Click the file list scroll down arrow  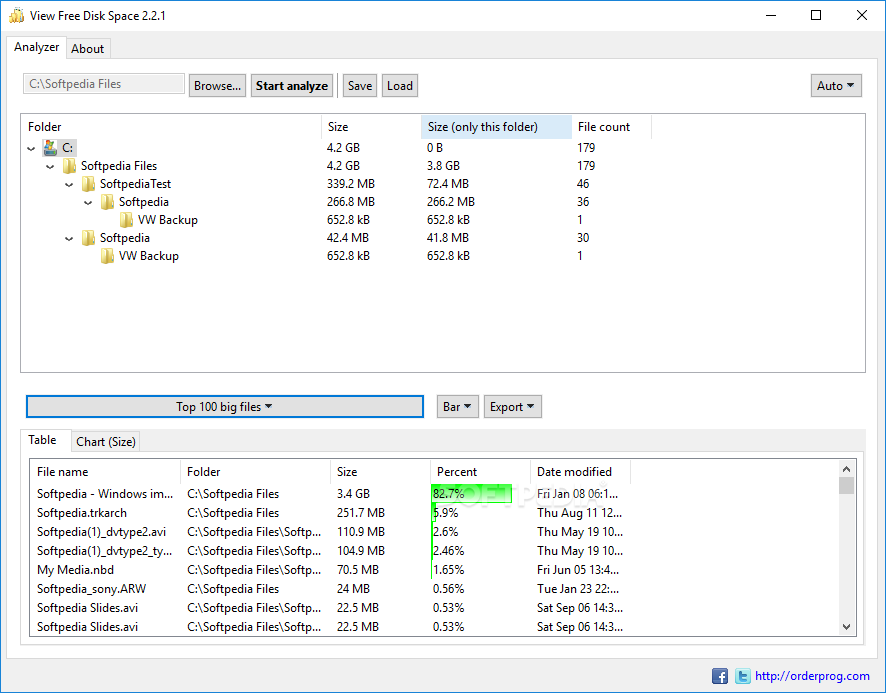tap(846, 626)
